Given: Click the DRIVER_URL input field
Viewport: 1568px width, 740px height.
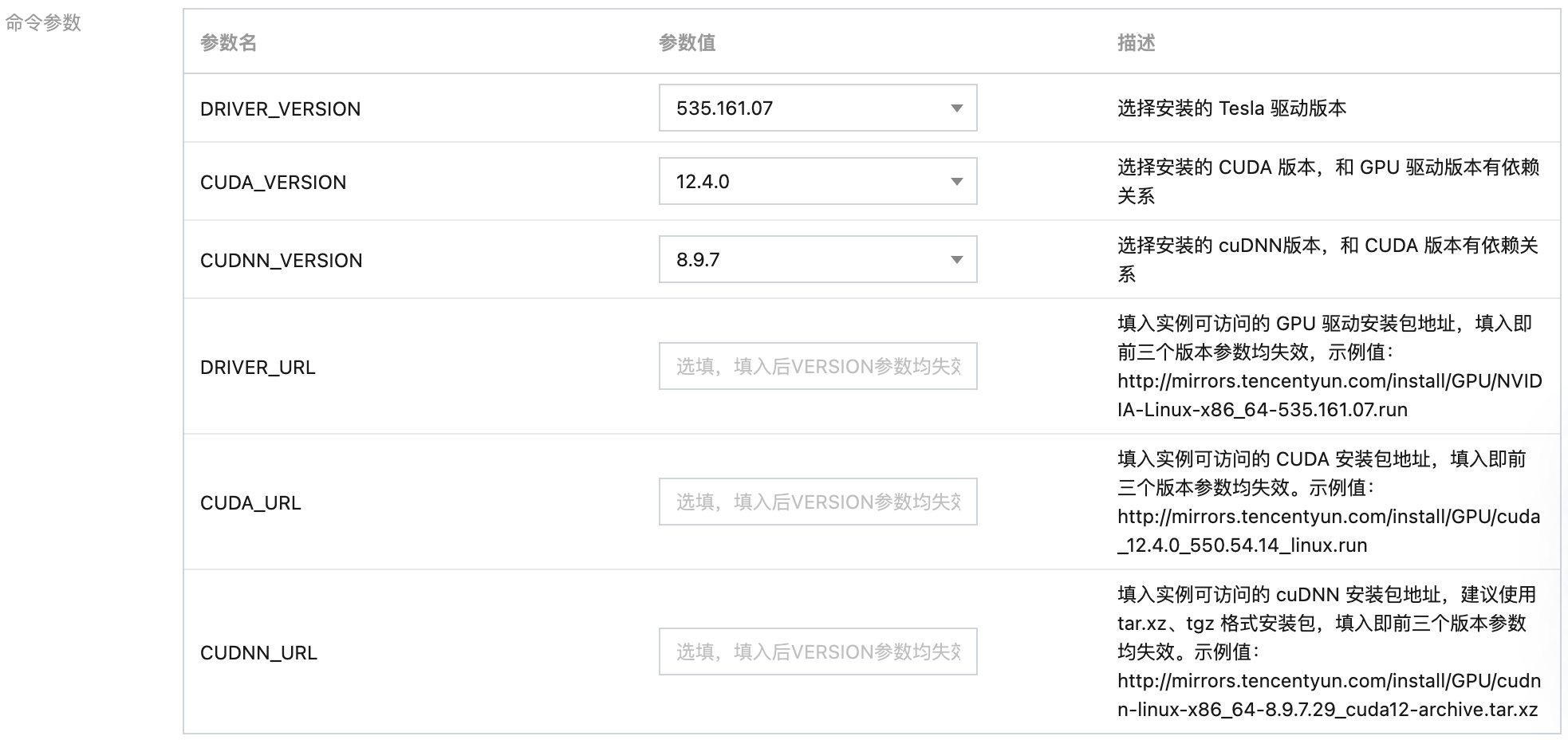Looking at the screenshot, I should (x=817, y=366).
